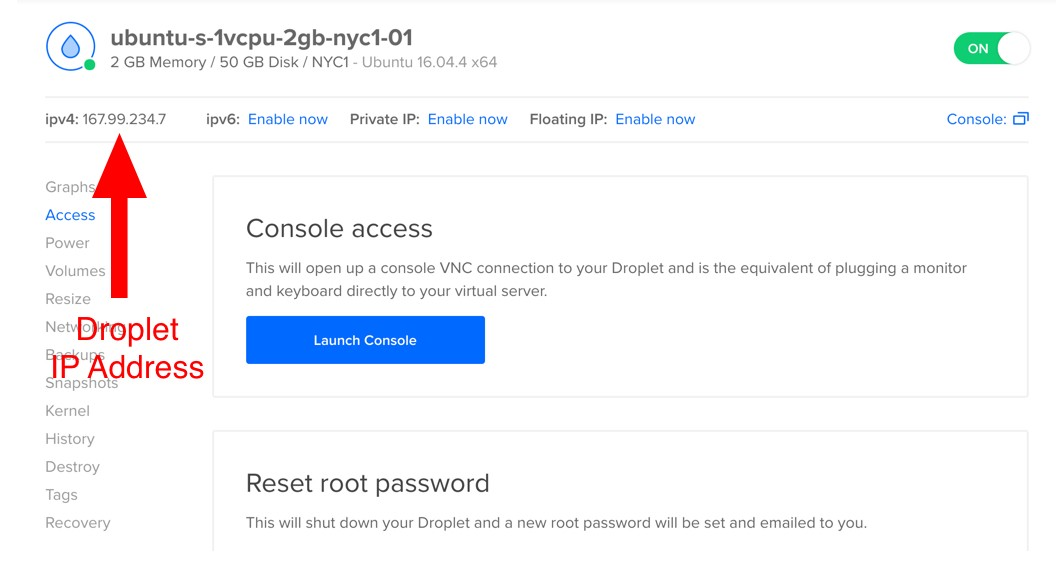Enable Floating IP now

click(655, 119)
